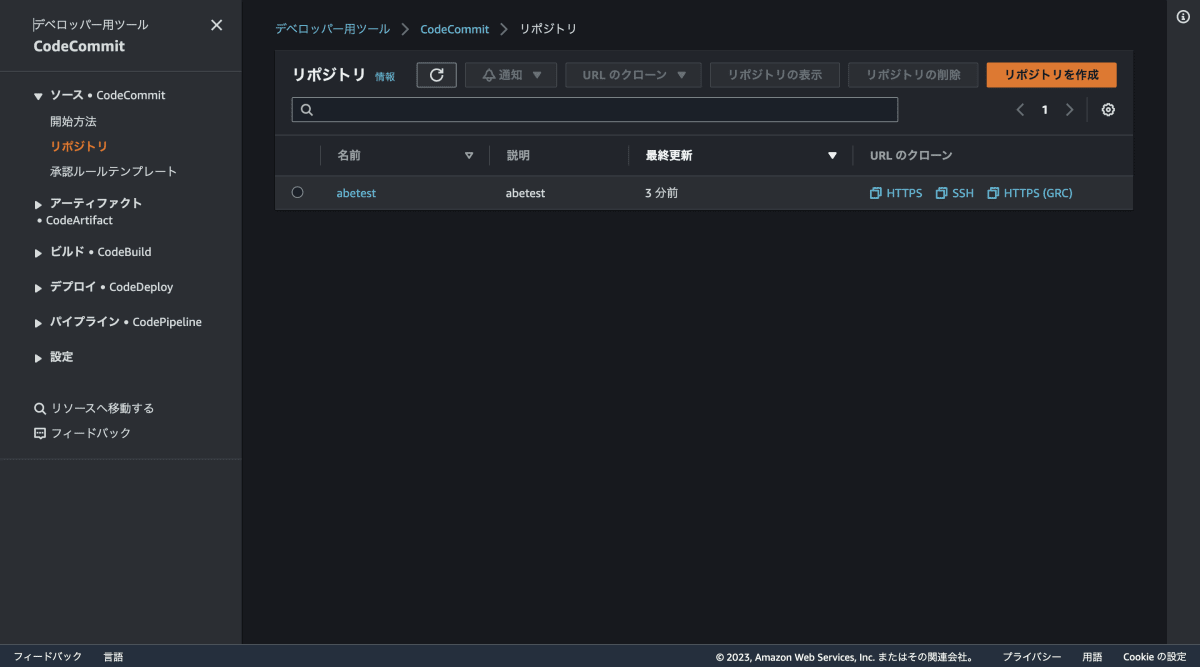1200x667 pixels.
Task: Copy the SSH clone URL for abetest
Action: coord(954,193)
